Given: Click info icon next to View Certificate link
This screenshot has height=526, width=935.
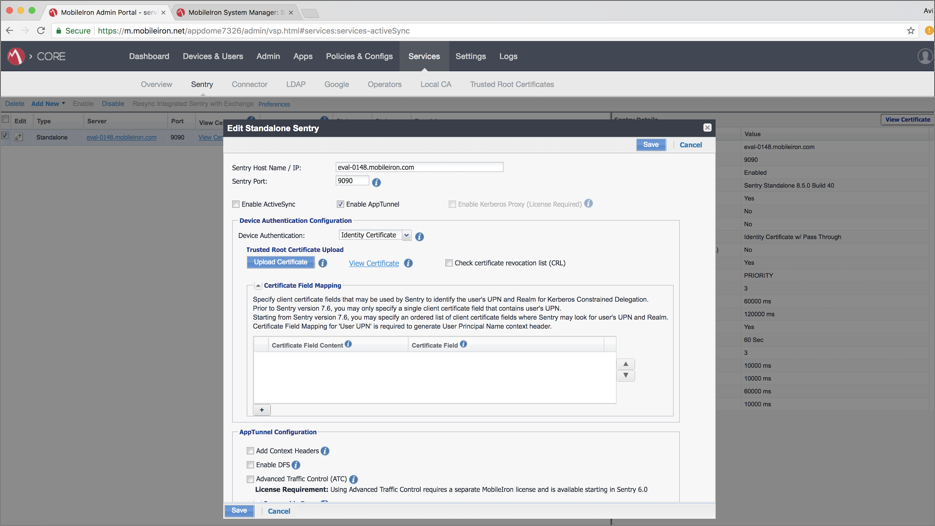Looking at the screenshot, I should [x=408, y=263].
